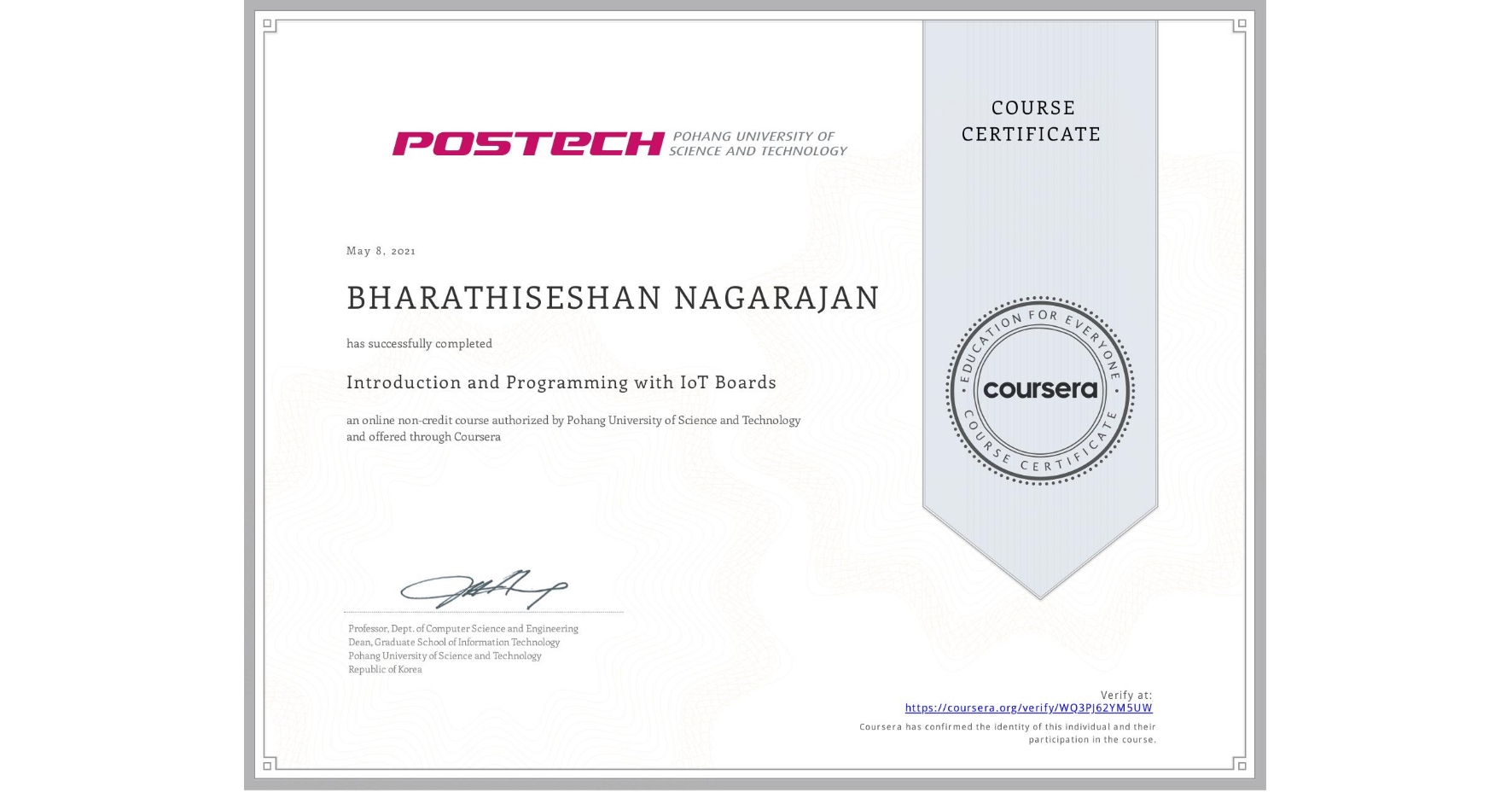Screen dimensions: 1512x792
Task: Select course title 'Introduction and Programming with IoT Boards'
Action: click(x=561, y=382)
